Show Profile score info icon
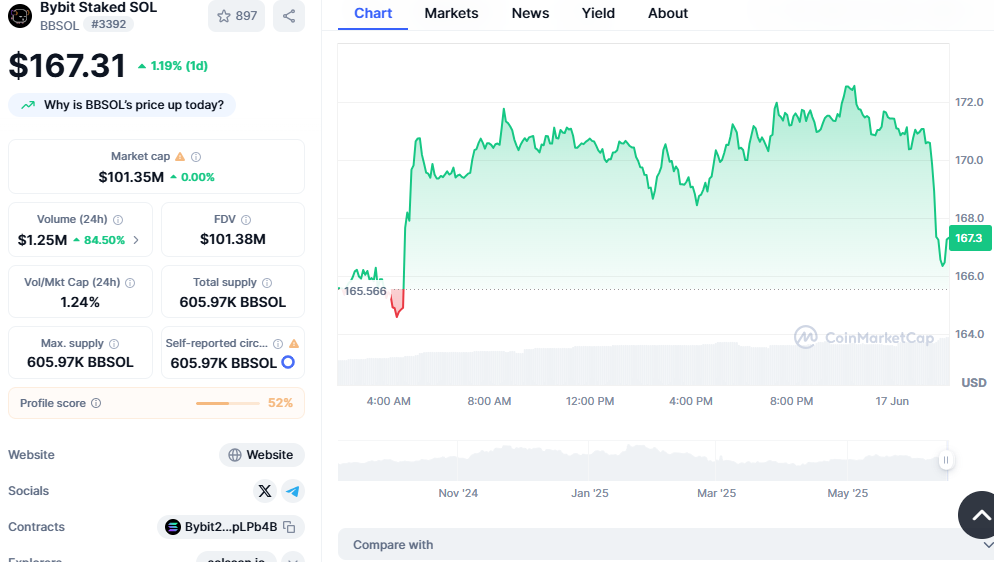The image size is (994, 562). click(x=96, y=403)
